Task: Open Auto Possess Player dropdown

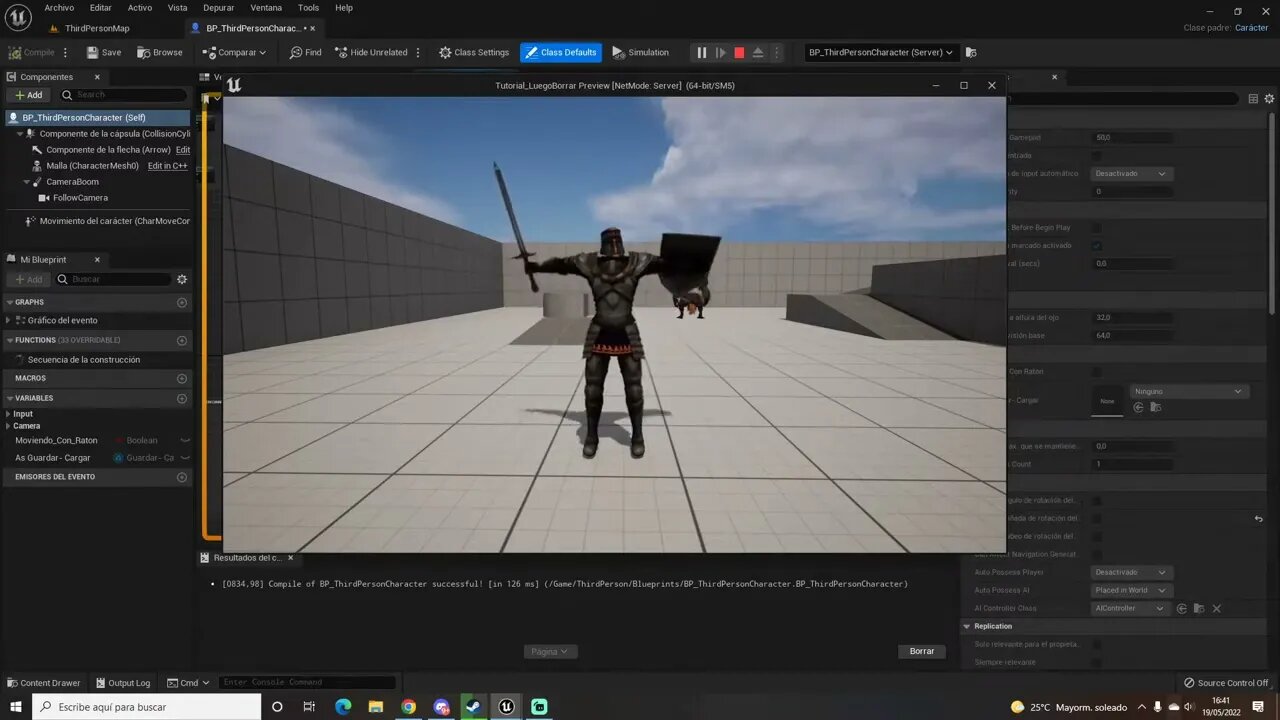Action: [1131, 572]
